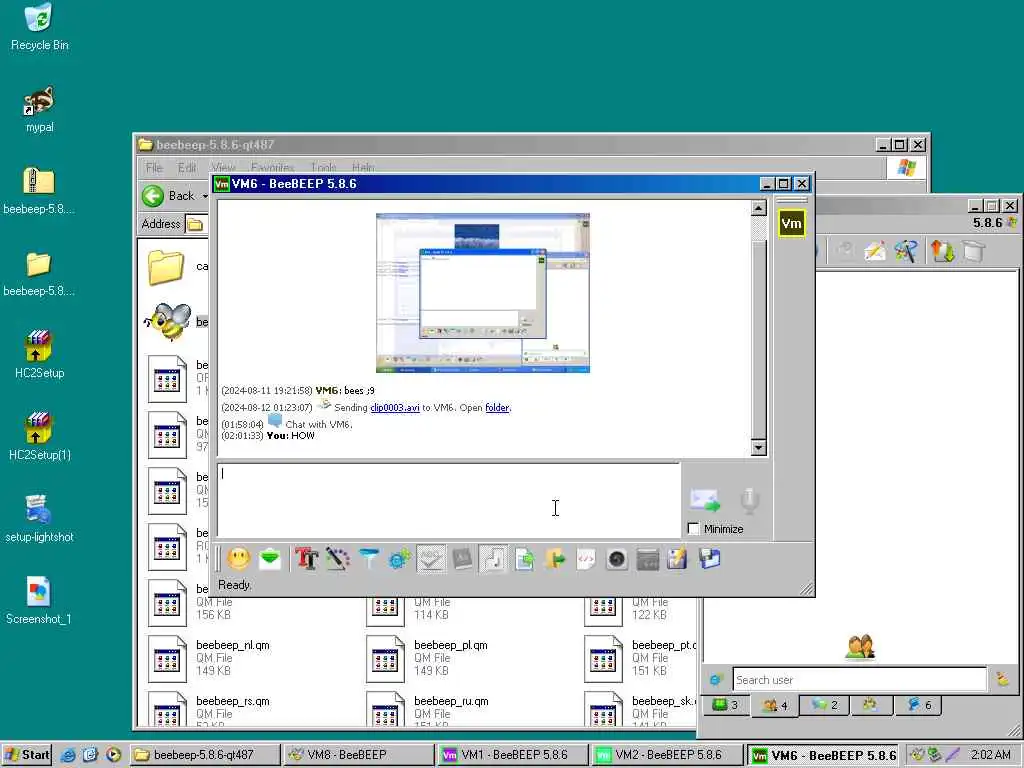Click the file transfer arrows icon in BeeBEEP toolbar
Screen dimensions: 1024x768
[942, 251]
